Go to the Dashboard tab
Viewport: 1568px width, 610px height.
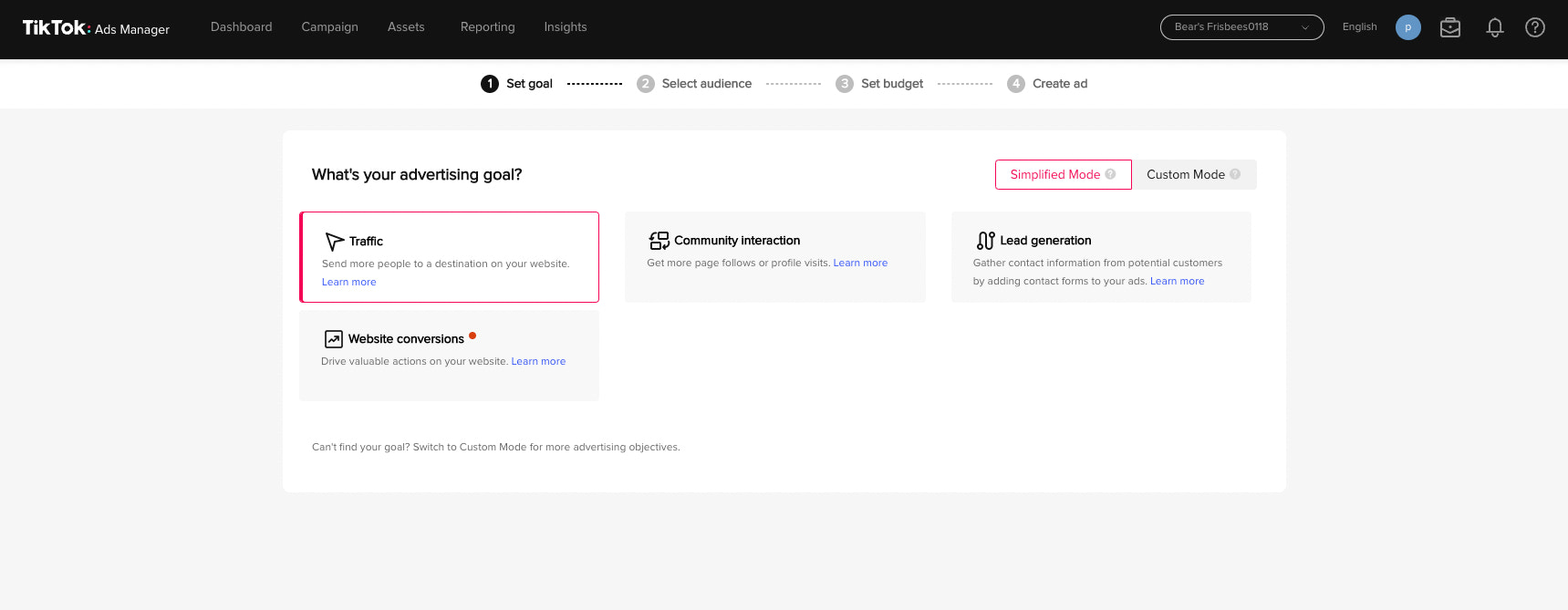[x=241, y=27]
